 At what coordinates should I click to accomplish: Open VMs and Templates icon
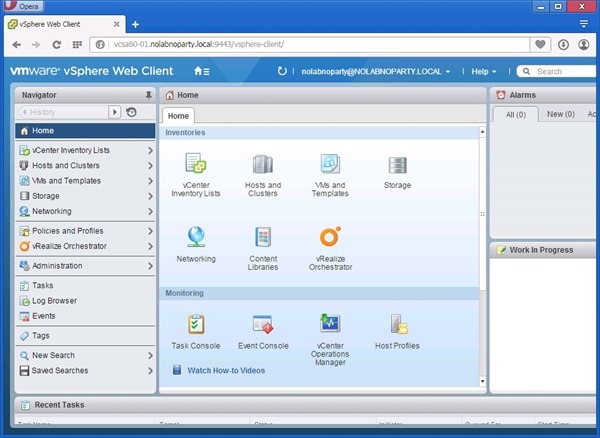(x=330, y=165)
